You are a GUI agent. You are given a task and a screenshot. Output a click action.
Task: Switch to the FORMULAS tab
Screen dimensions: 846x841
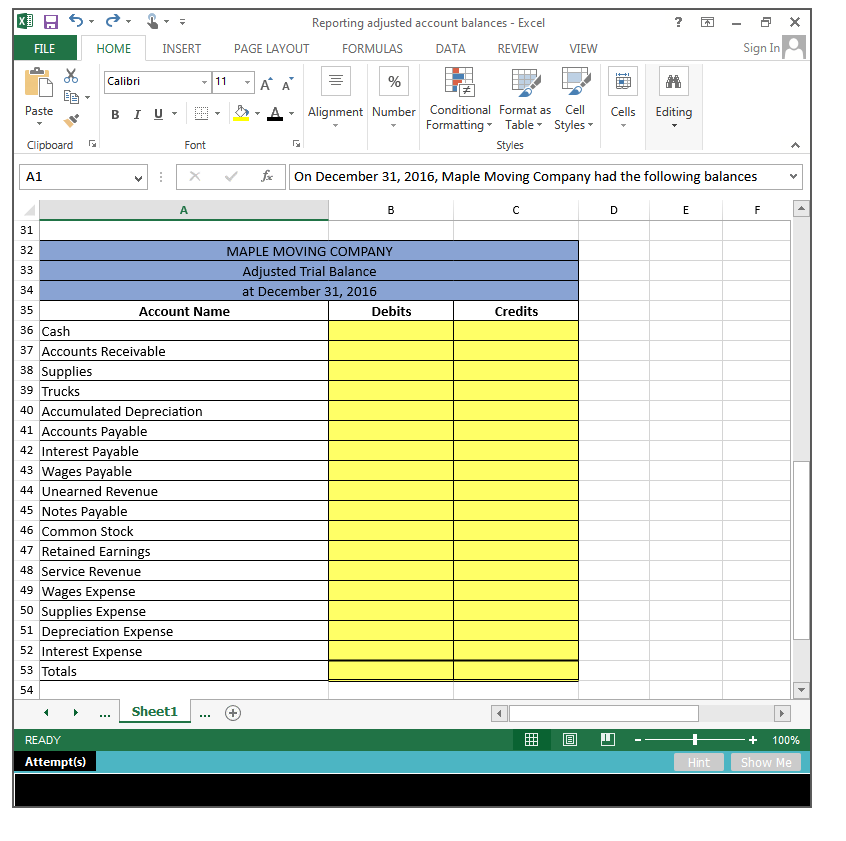coord(372,49)
